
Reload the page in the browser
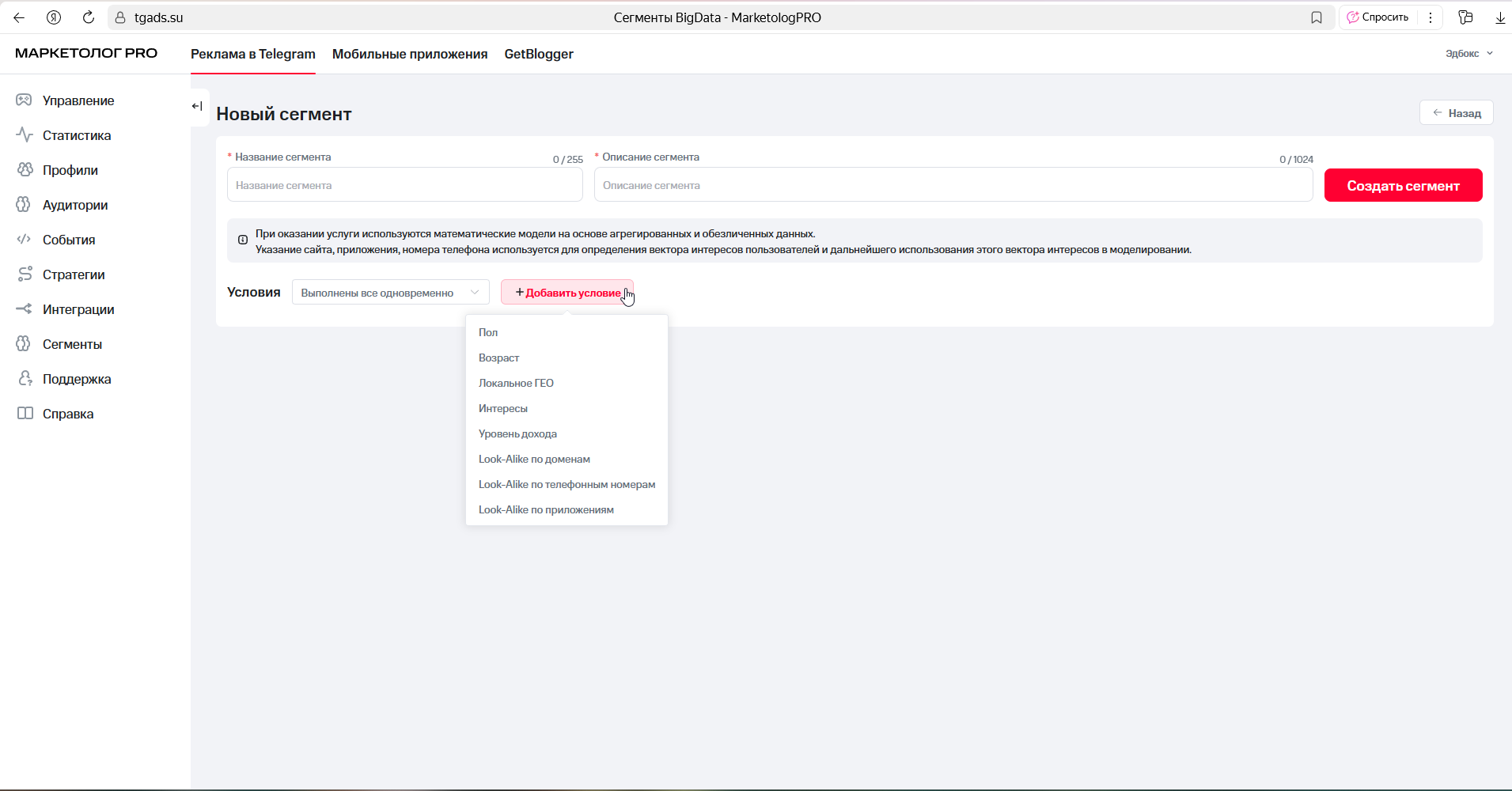click(89, 17)
